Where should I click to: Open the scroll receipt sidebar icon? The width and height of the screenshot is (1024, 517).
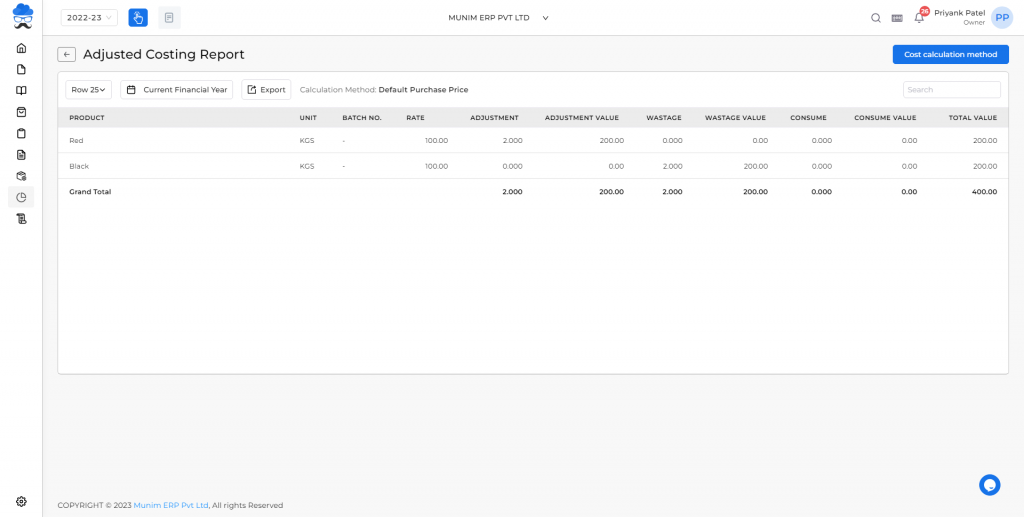coord(21,219)
